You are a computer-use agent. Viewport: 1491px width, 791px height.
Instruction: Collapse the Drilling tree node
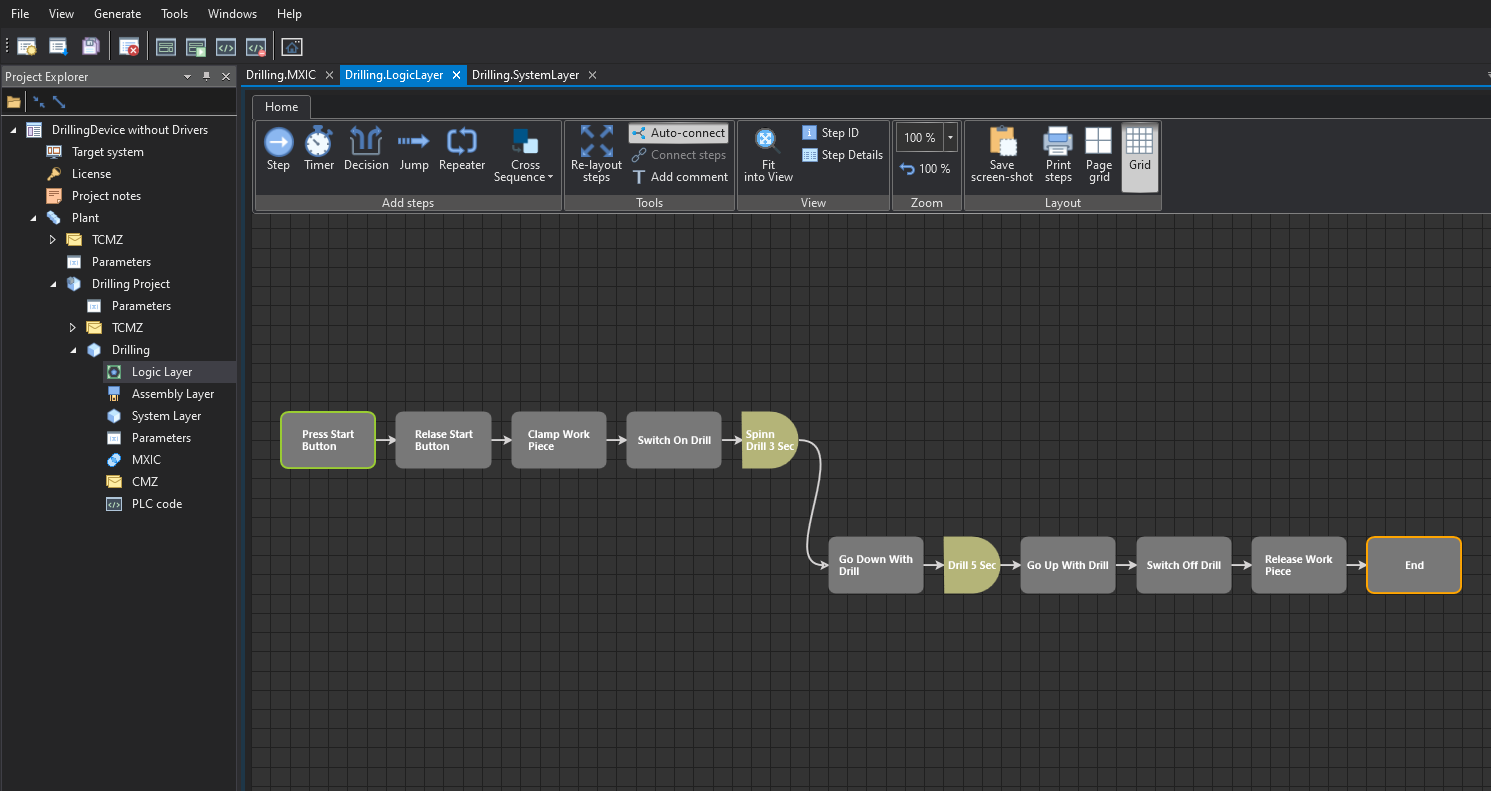click(74, 350)
